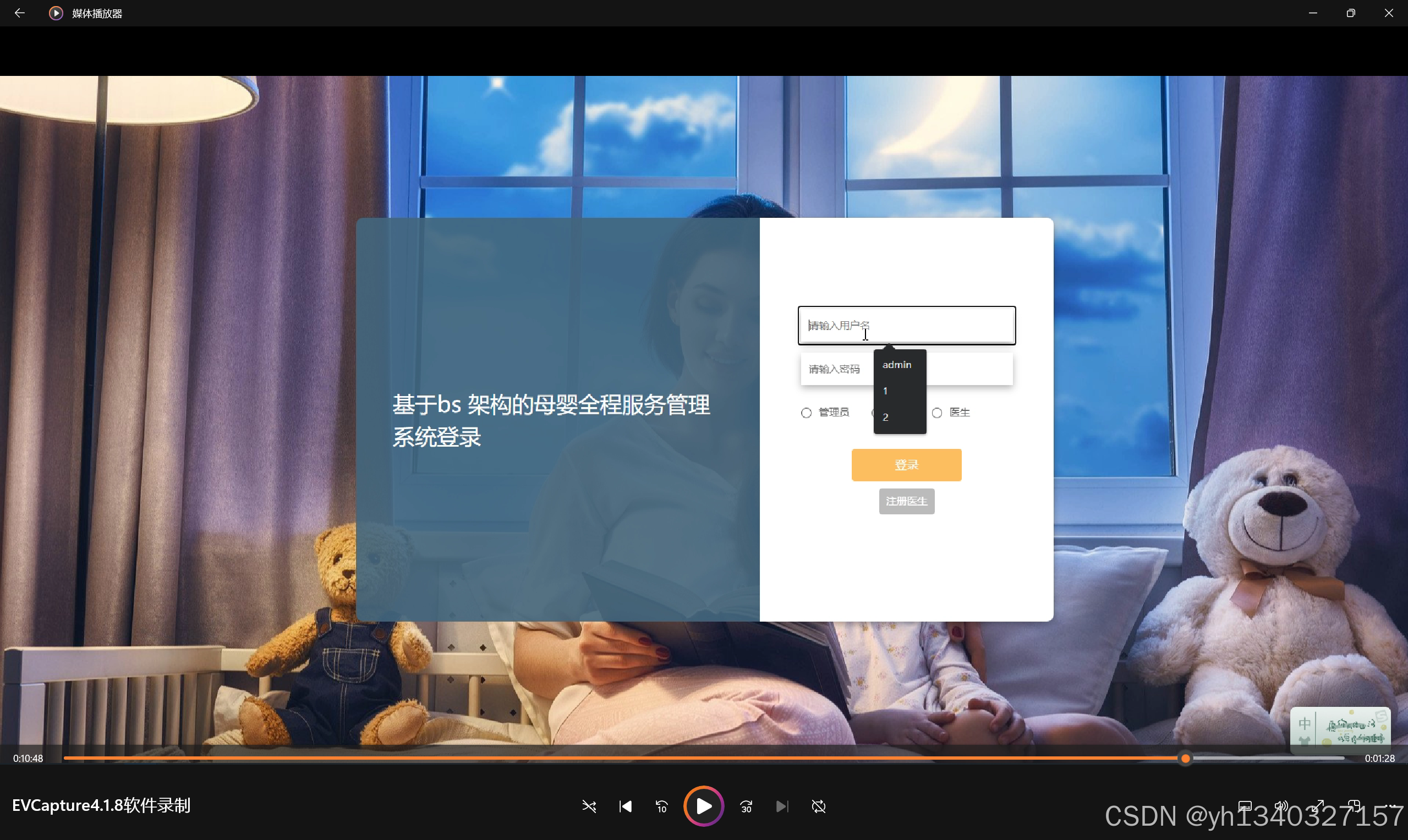Click the 注册医生 button
The image size is (1408, 840).
point(906,502)
